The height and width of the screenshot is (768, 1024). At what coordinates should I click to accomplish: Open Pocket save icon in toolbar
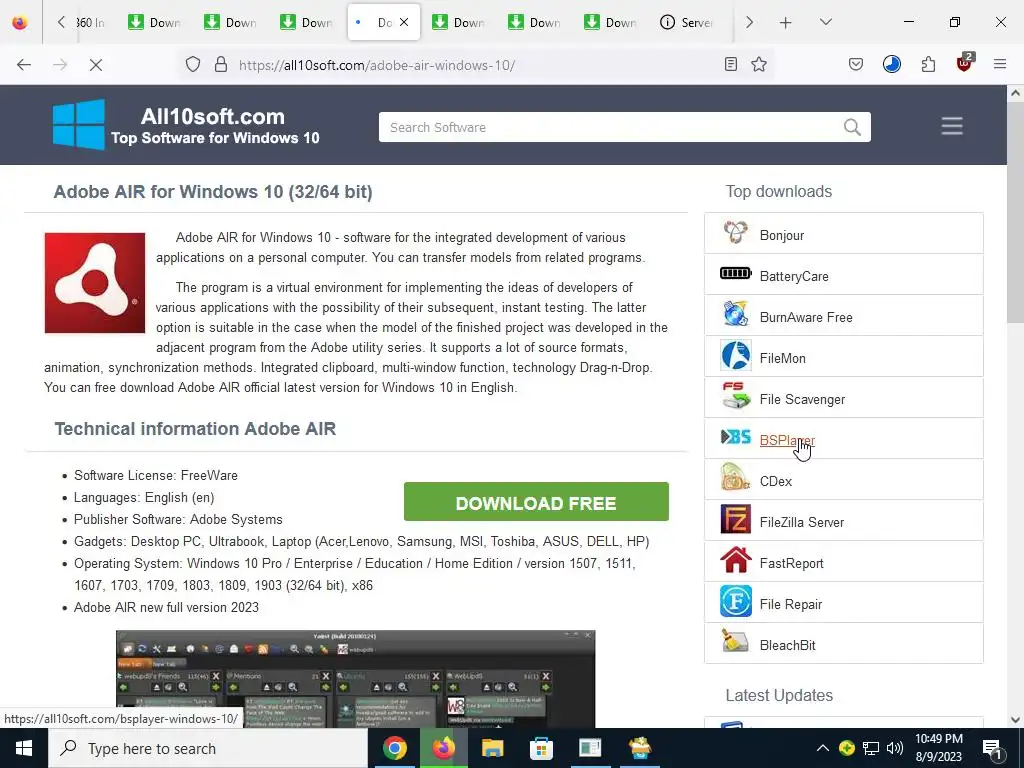(x=856, y=64)
